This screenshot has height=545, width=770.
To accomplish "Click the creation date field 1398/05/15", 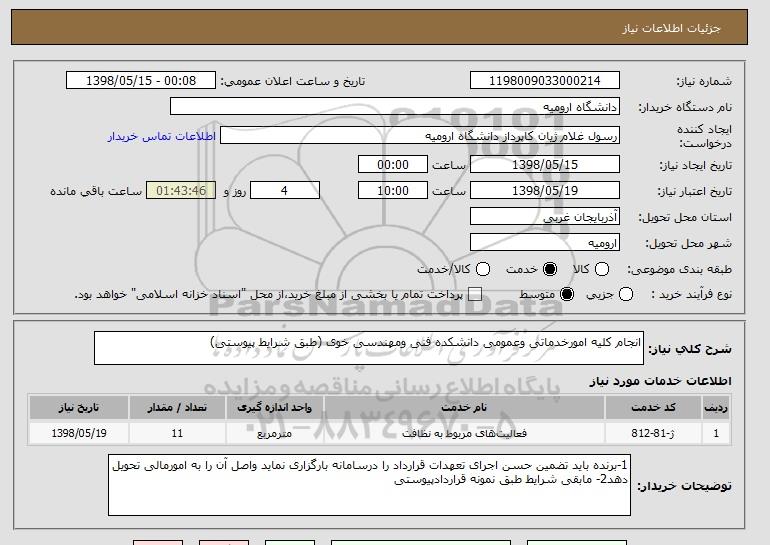I will [545, 164].
